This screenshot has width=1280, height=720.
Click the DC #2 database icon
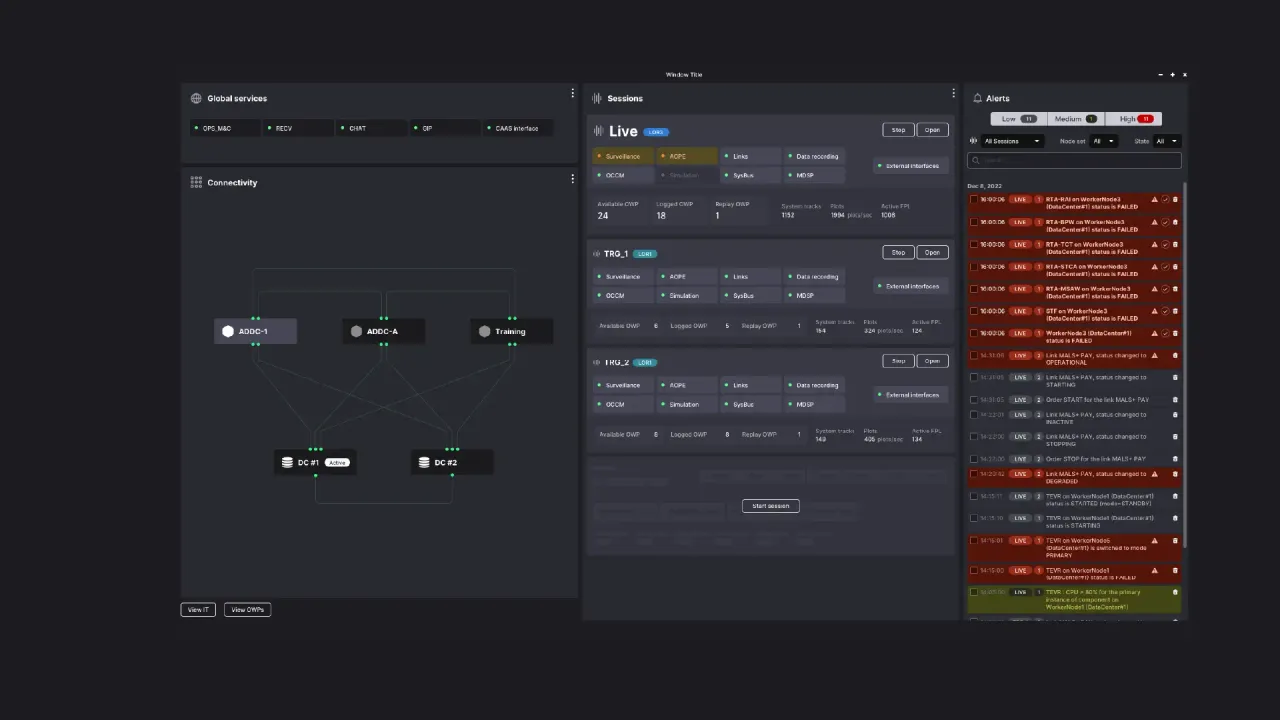(x=424, y=462)
